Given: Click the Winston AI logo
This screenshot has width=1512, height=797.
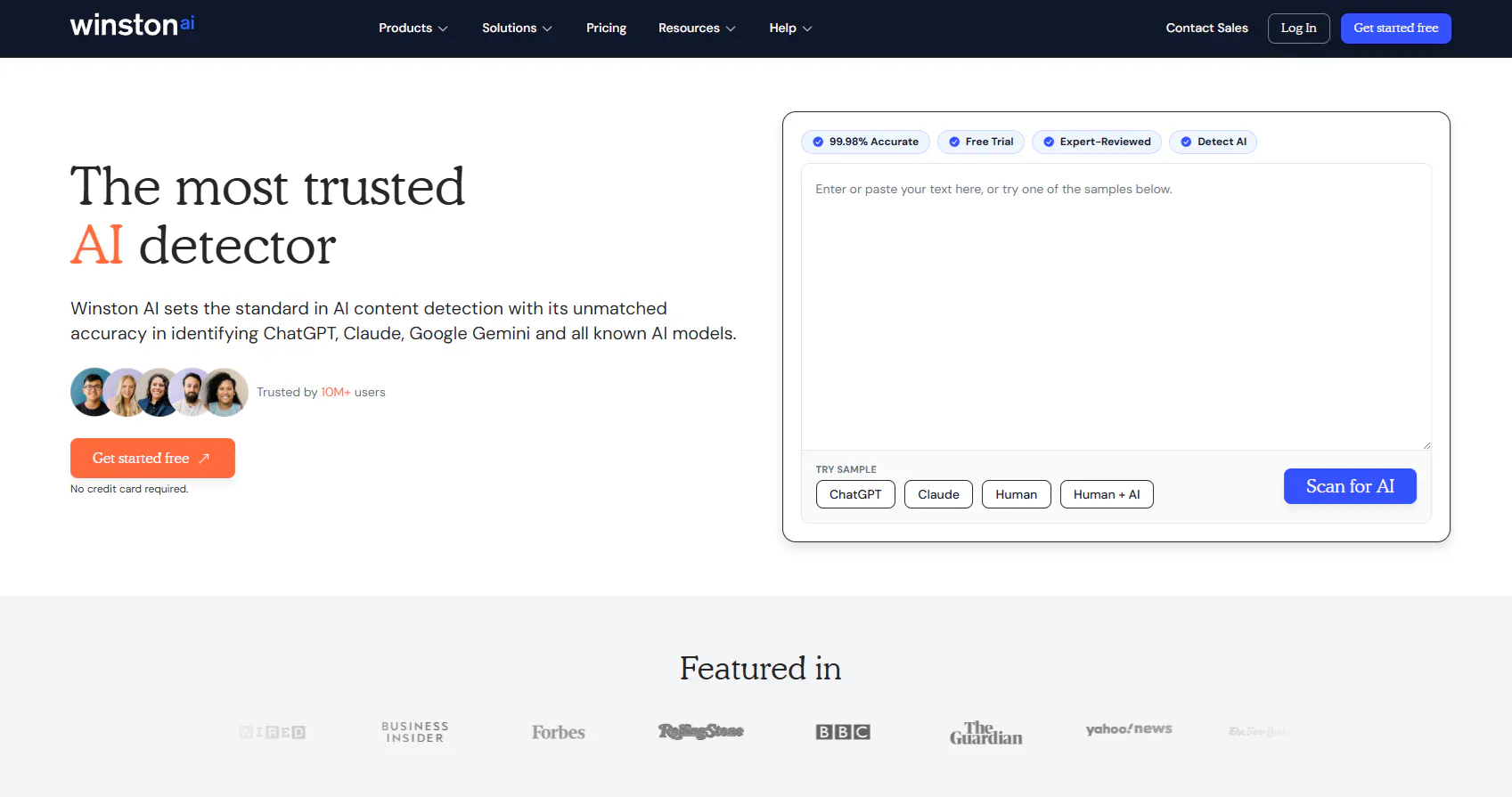Looking at the screenshot, I should click(x=132, y=25).
